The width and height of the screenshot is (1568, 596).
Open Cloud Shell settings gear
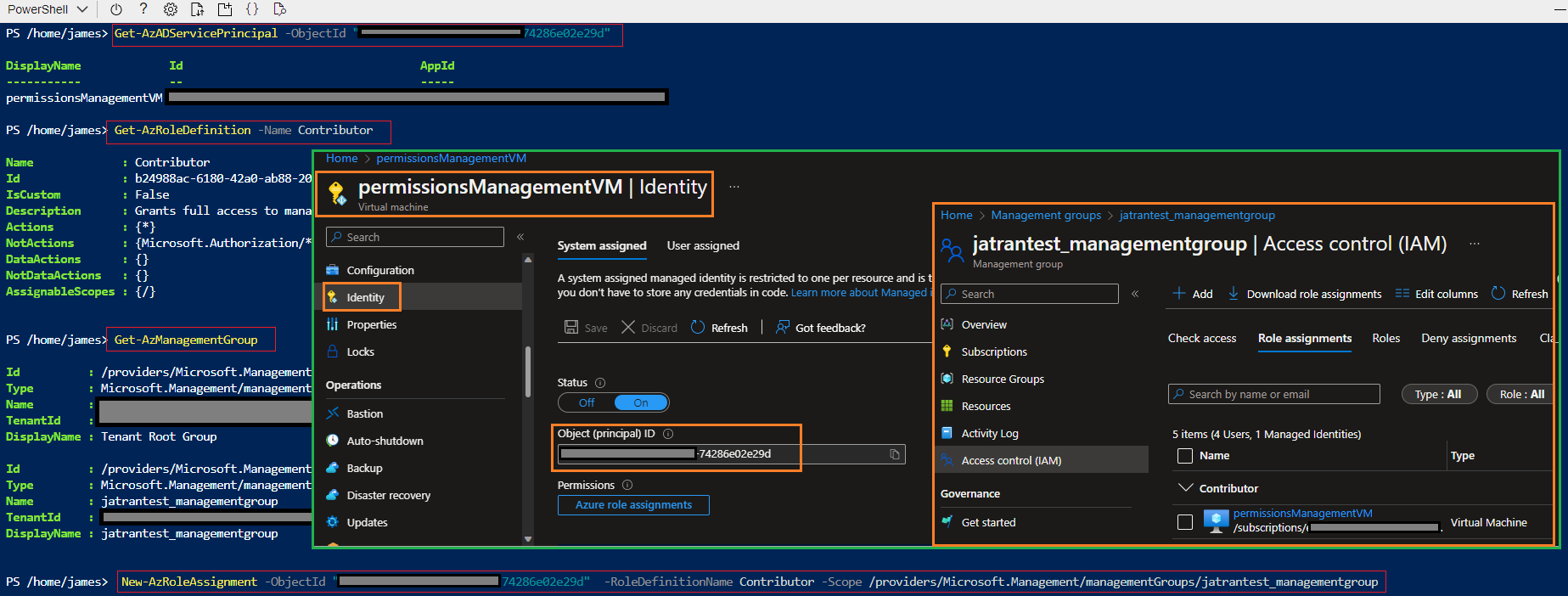[171, 9]
